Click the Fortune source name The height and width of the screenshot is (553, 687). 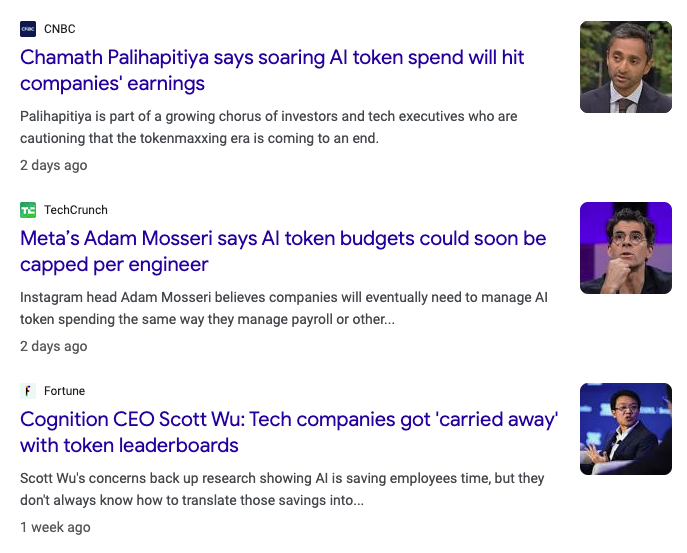64,391
